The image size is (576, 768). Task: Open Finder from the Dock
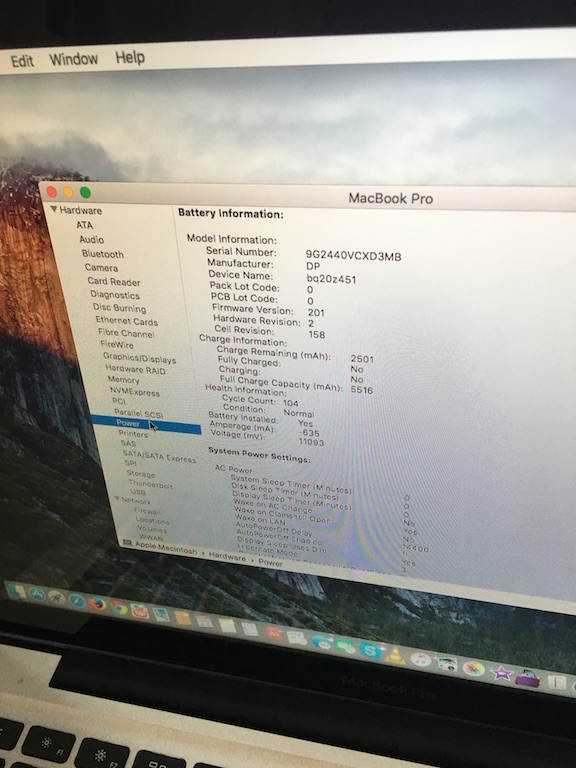click(17, 591)
